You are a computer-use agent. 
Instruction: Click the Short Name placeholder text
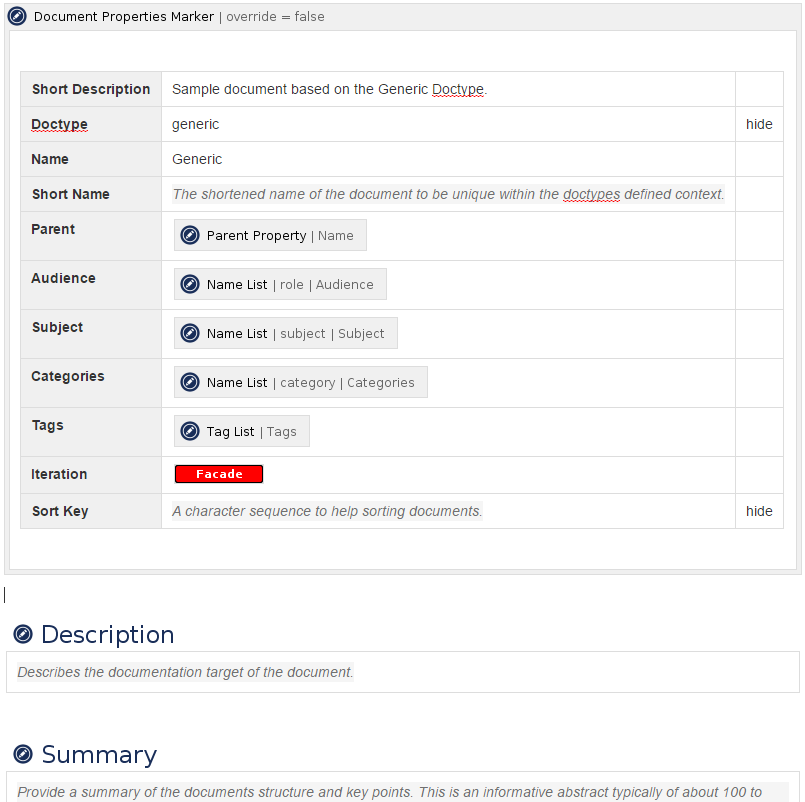click(448, 195)
